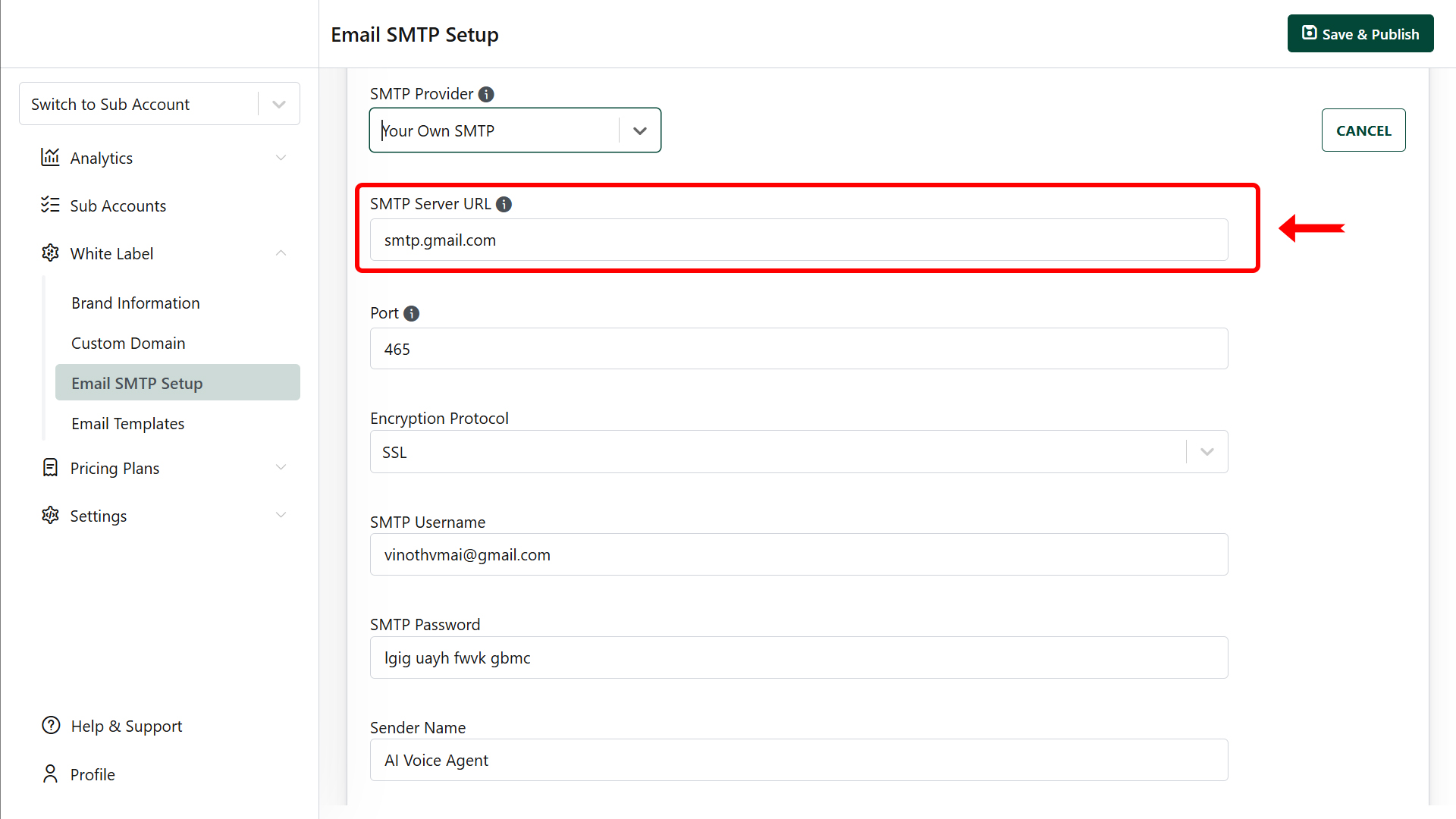Expand the Pricing Plans chevron

click(281, 467)
